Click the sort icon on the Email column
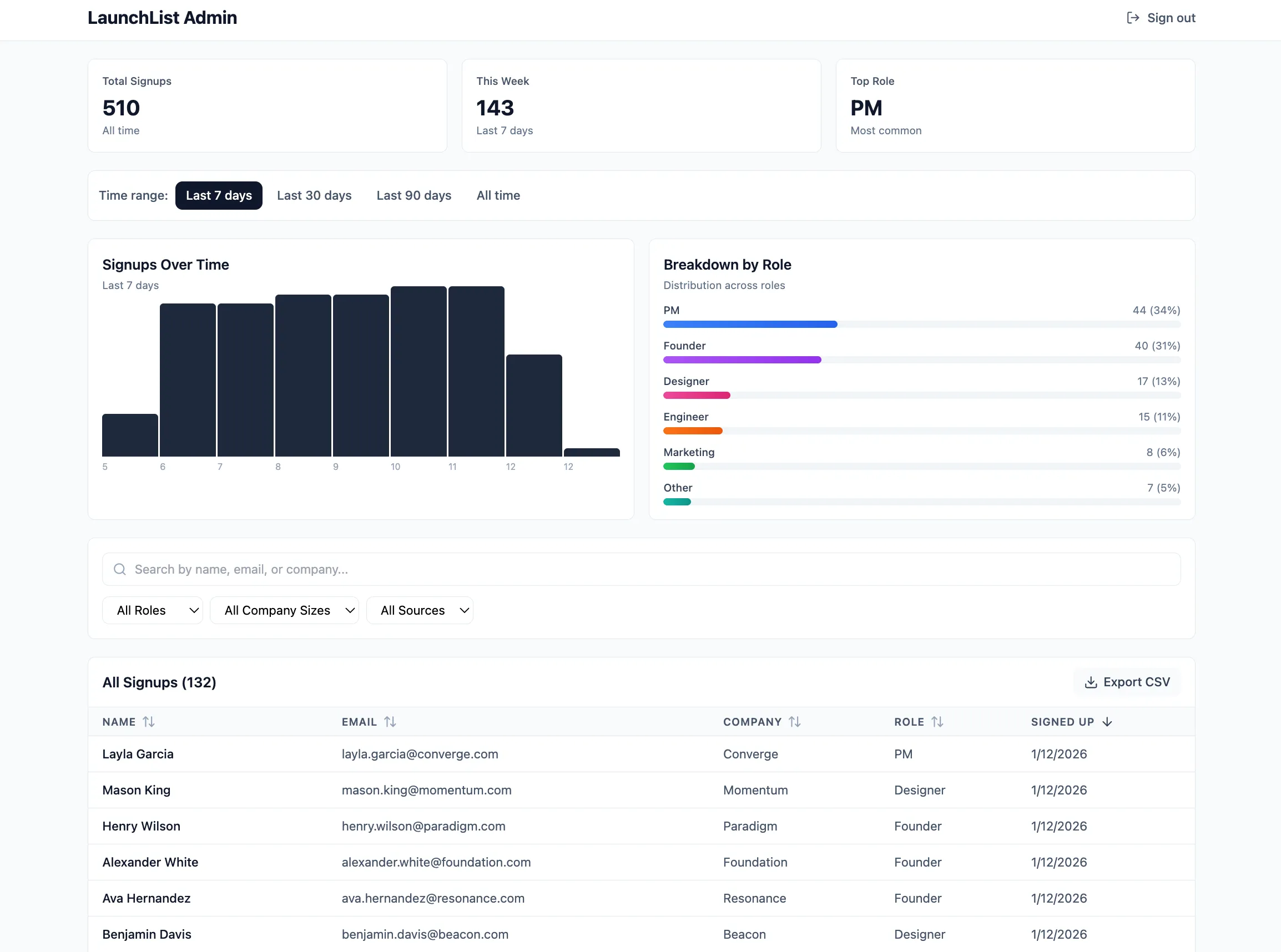Viewport: 1281px width, 952px height. pos(390,722)
